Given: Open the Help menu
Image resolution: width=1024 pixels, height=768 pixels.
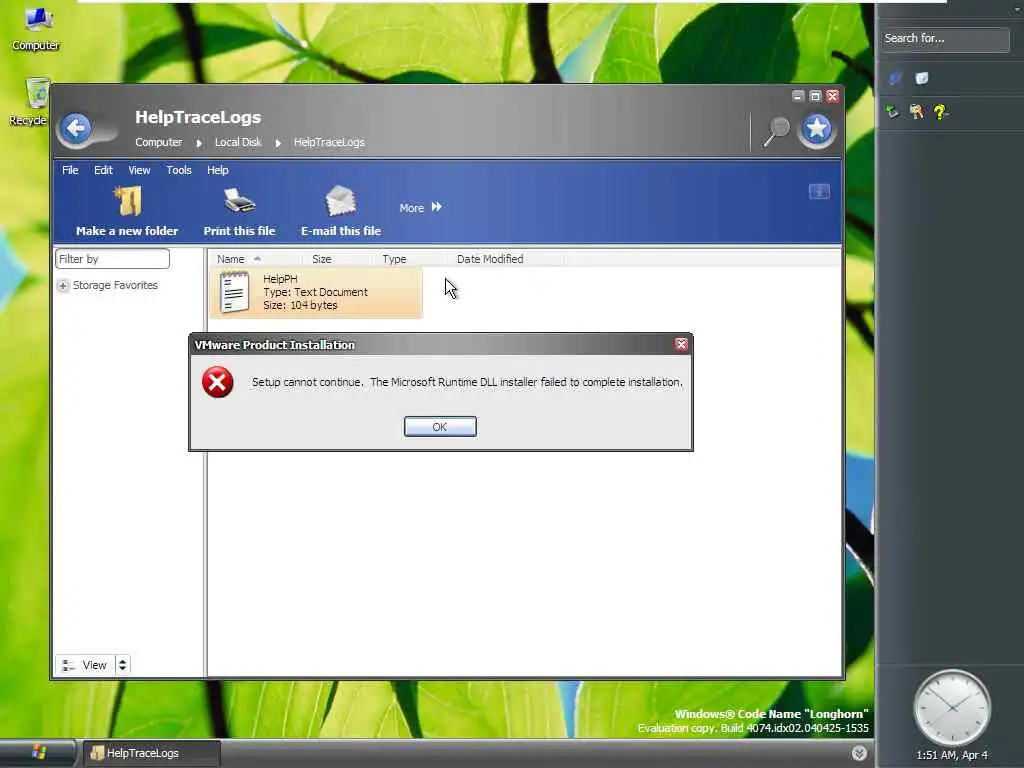Looking at the screenshot, I should click(217, 170).
